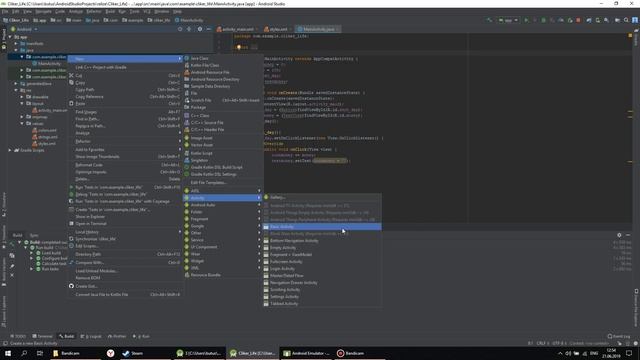This screenshot has width=640, height=360.
Task: Click Reformat Code in context menu
Action: click(x=125, y=165)
